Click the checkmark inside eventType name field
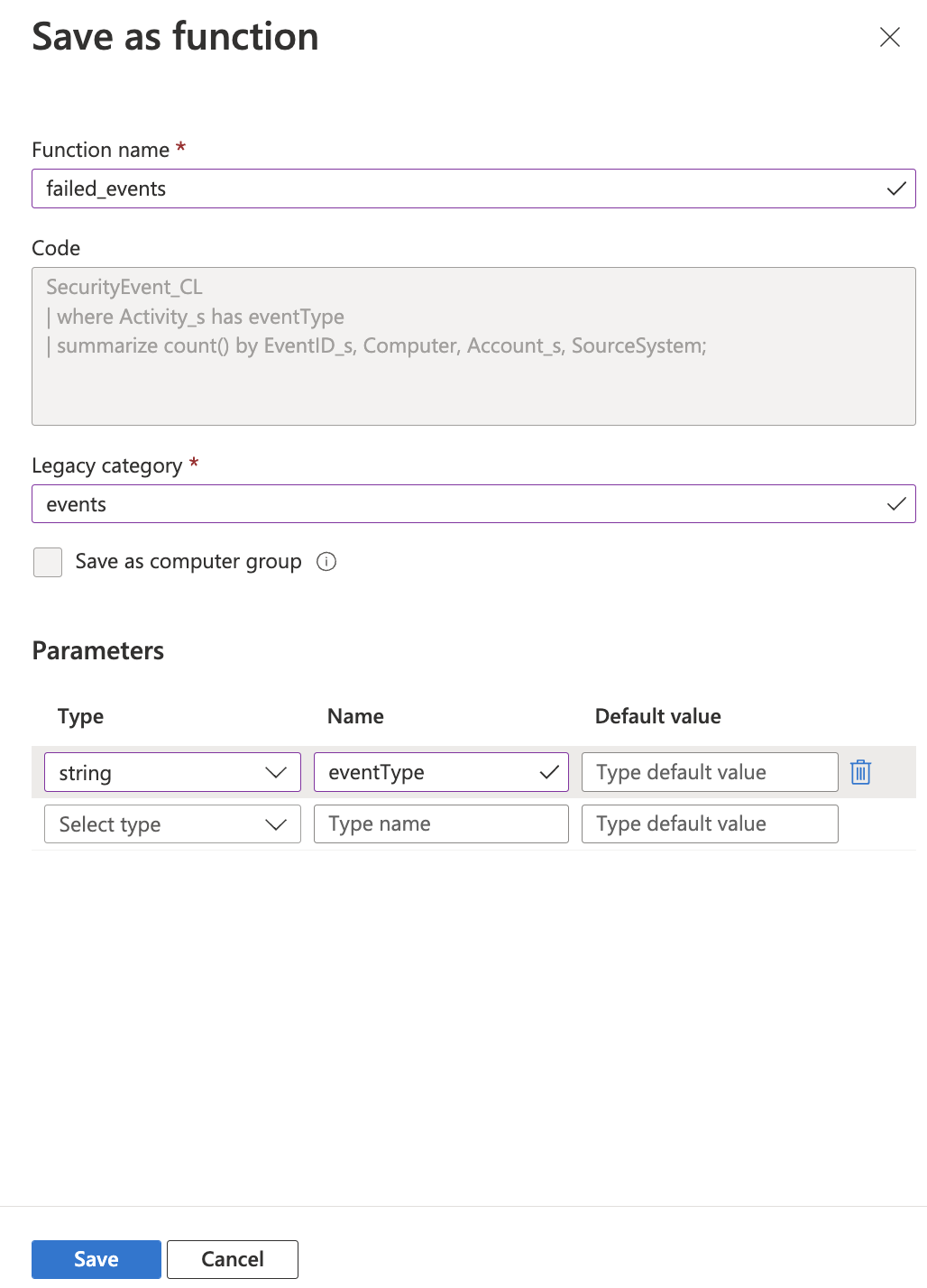927x1288 pixels. pos(548,772)
